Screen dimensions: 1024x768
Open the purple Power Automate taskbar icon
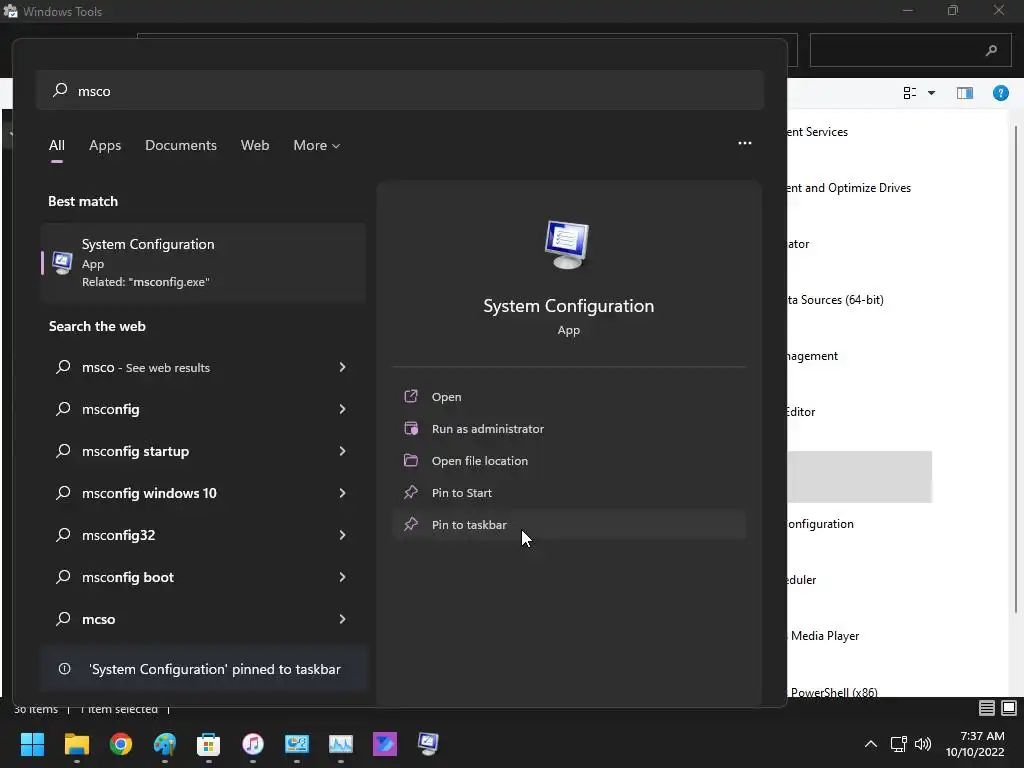coord(385,744)
